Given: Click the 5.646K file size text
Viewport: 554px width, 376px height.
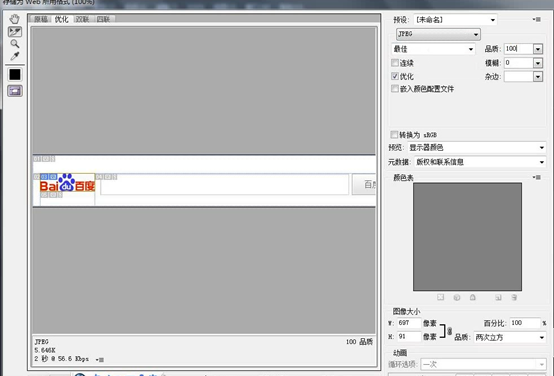Looking at the screenshot, I should (x=45, y=350).
